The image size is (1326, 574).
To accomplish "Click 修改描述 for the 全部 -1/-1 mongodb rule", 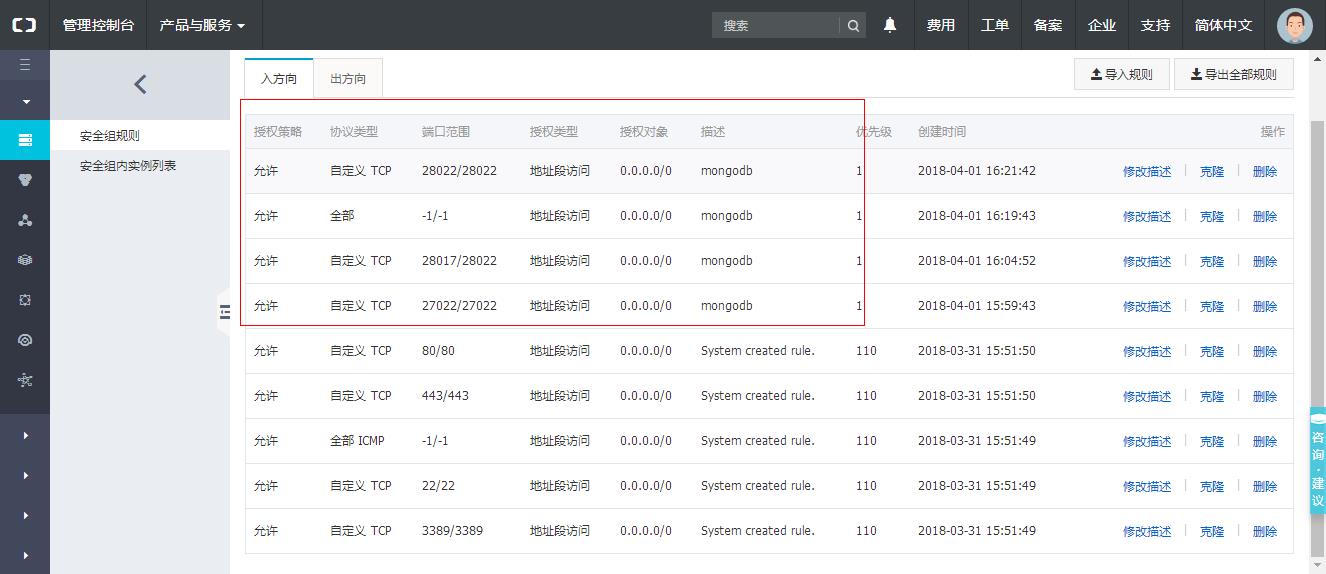I will coord(1147,217).
